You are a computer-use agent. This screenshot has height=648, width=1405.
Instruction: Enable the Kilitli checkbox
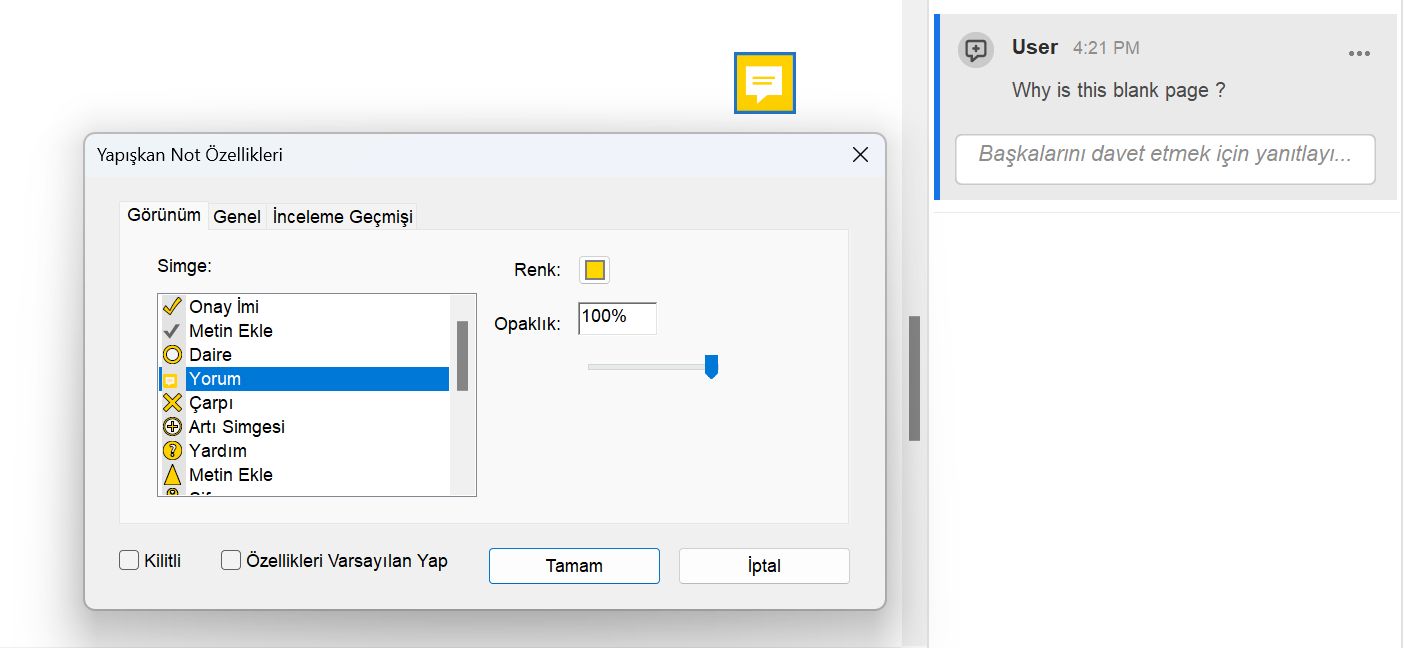click(x=129, y=561)
